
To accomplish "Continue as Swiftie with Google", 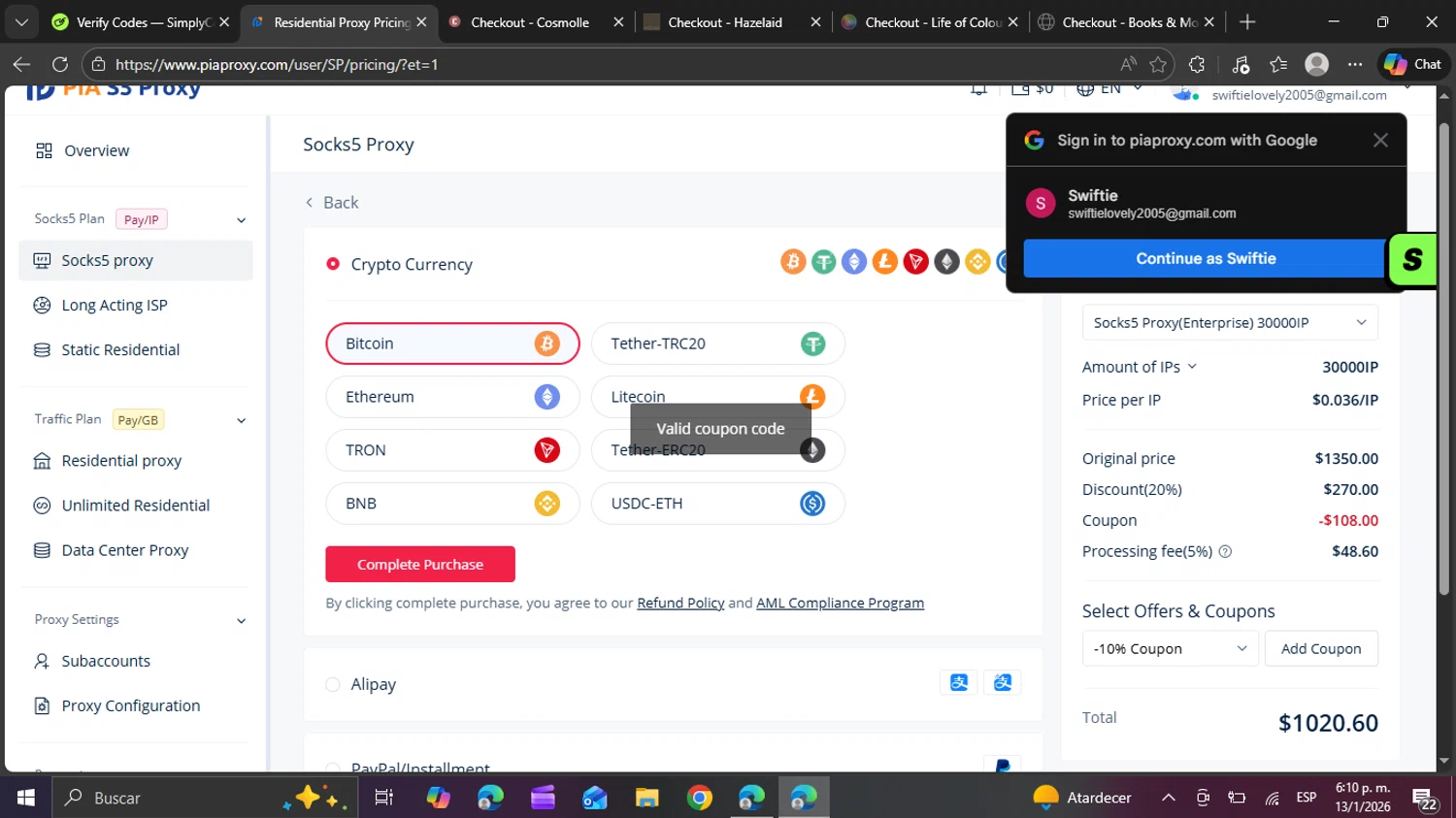I will tap(1206, 258).
